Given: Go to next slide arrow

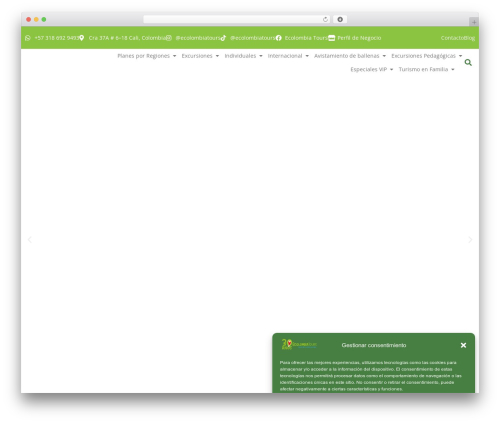Looking at the screenshot, I should [x=470, y=240].
